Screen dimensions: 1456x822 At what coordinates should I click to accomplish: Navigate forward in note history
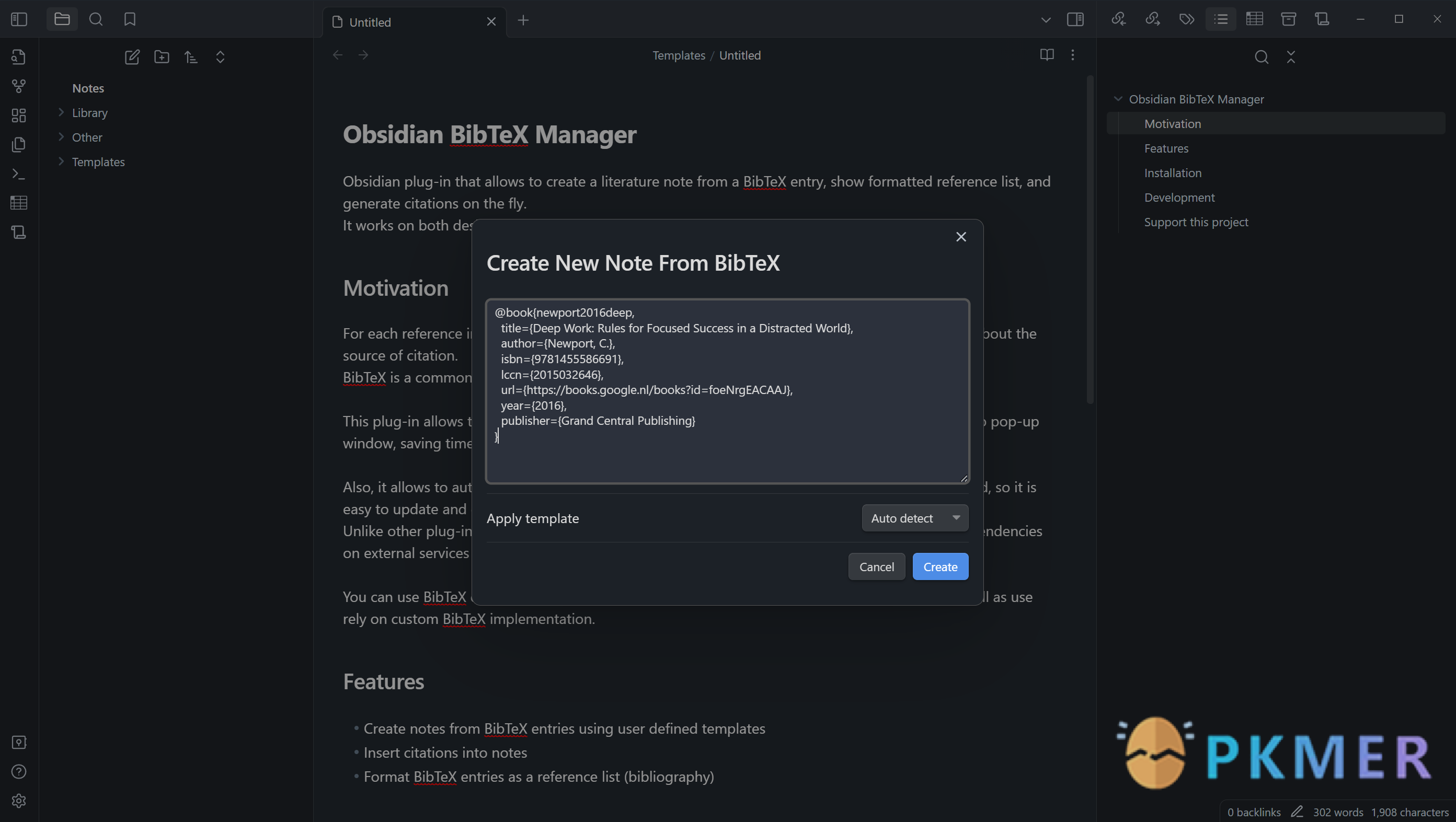point(363,55)
